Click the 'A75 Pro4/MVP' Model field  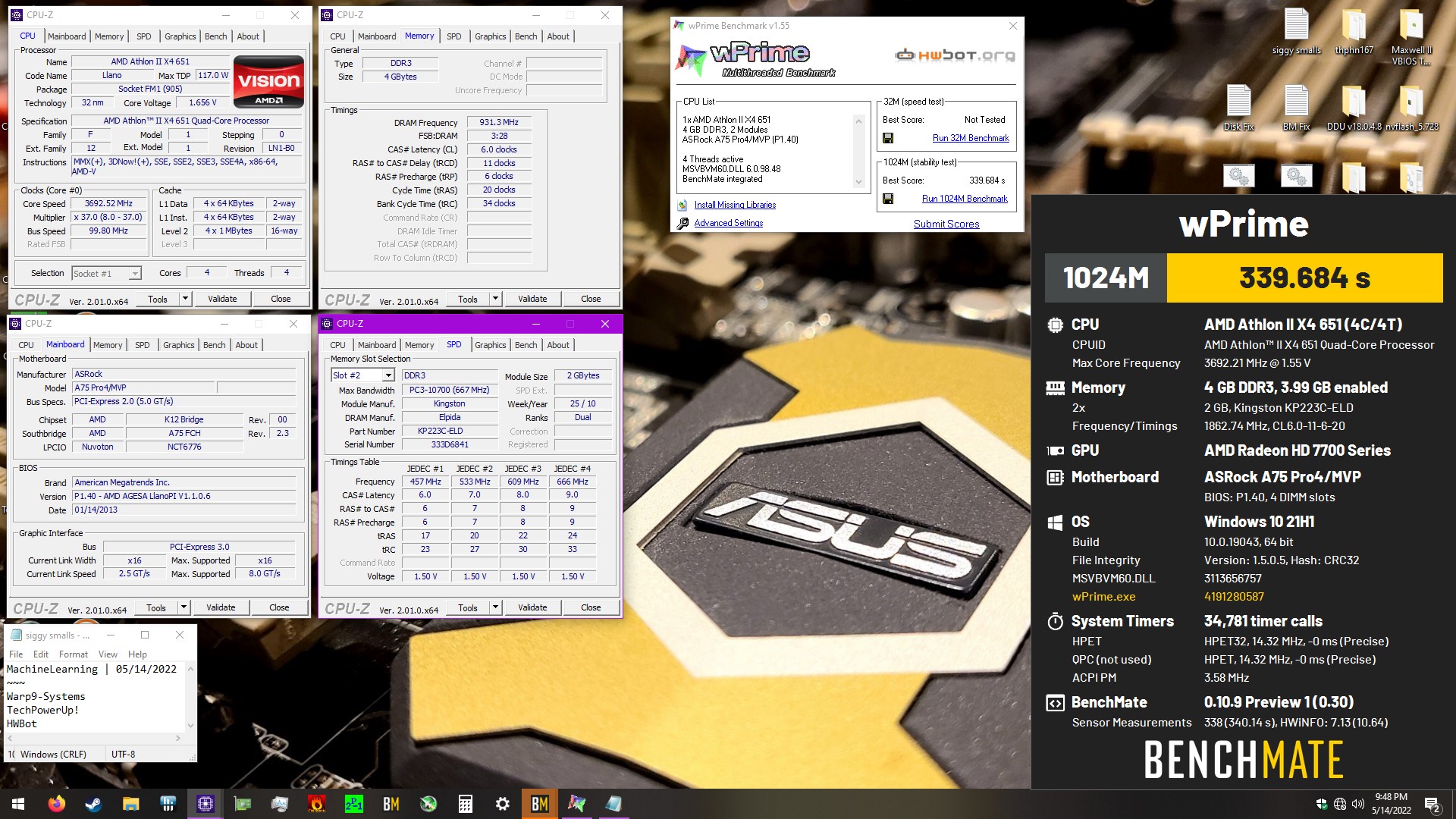[x=144, y=388]
